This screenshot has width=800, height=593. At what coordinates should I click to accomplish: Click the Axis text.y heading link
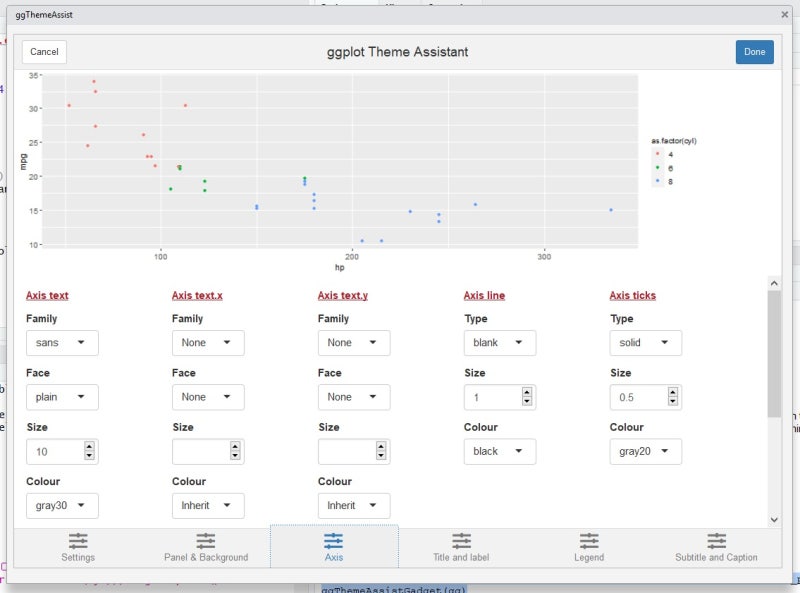pos(342,295)
